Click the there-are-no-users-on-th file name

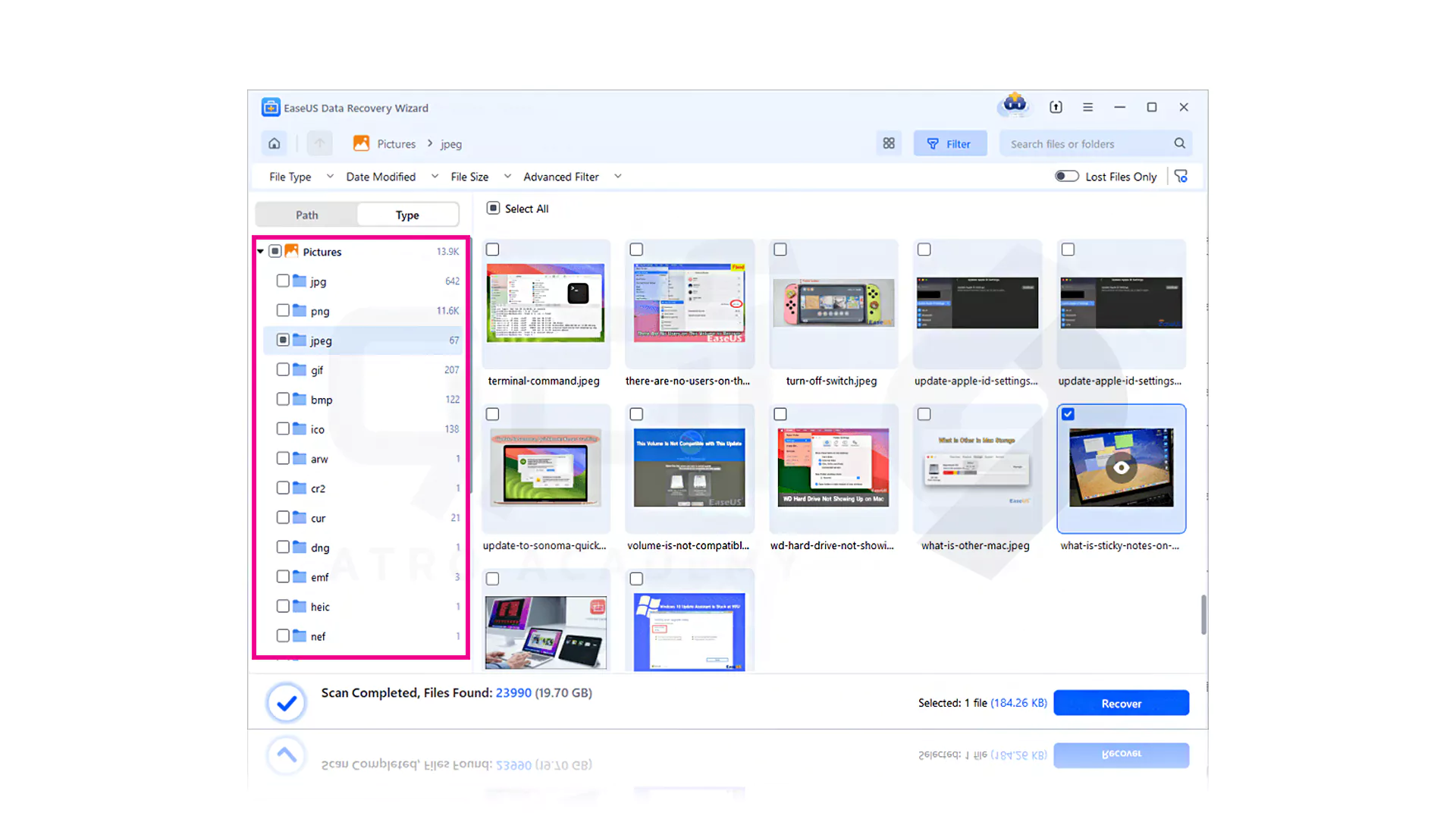[x=688, y=381]
